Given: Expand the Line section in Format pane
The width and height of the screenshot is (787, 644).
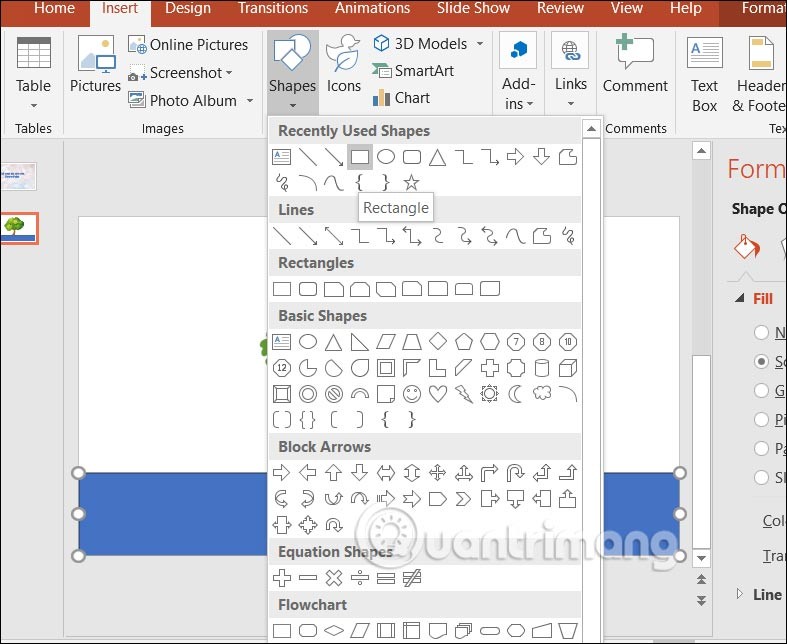Looking at the screenshot, I should pyautogui.click(x=741, y=594).
